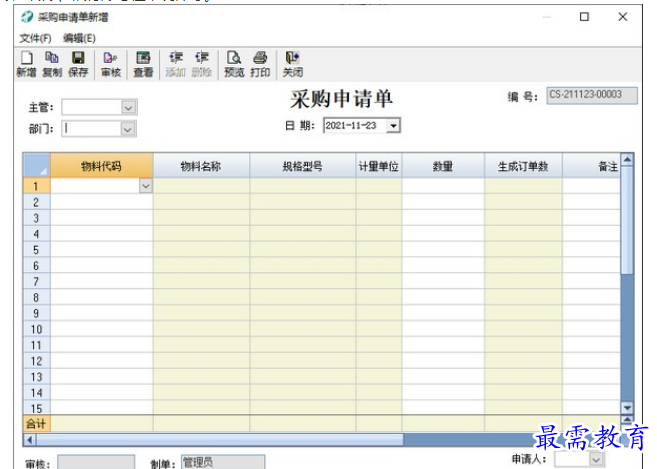
Task: Maximize the 采购申请单新增 window
Action: pos(584,17)
